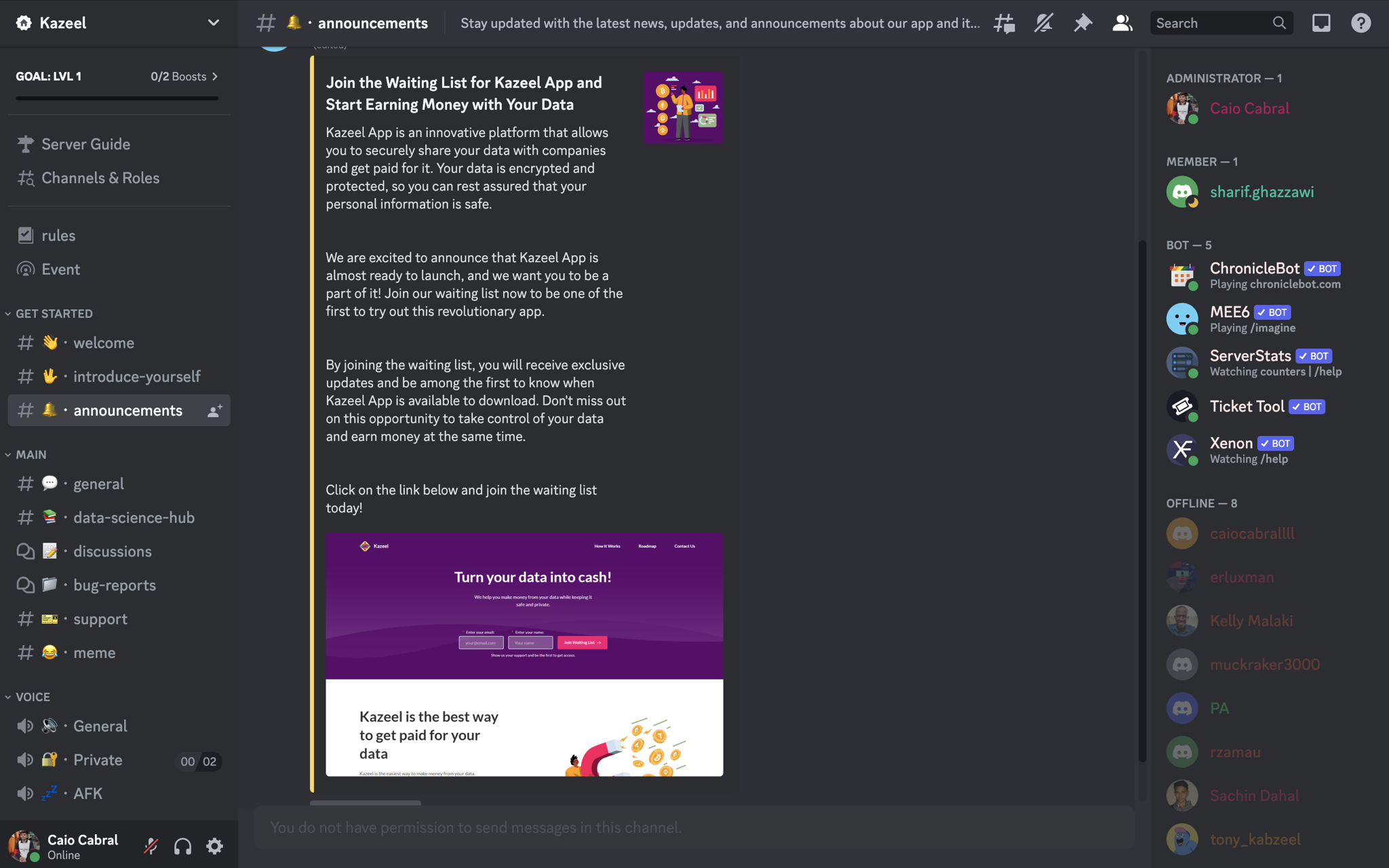Screen dimensions: 1389x868
Task: Open the Server Guide page
Action: pos(86,143)
